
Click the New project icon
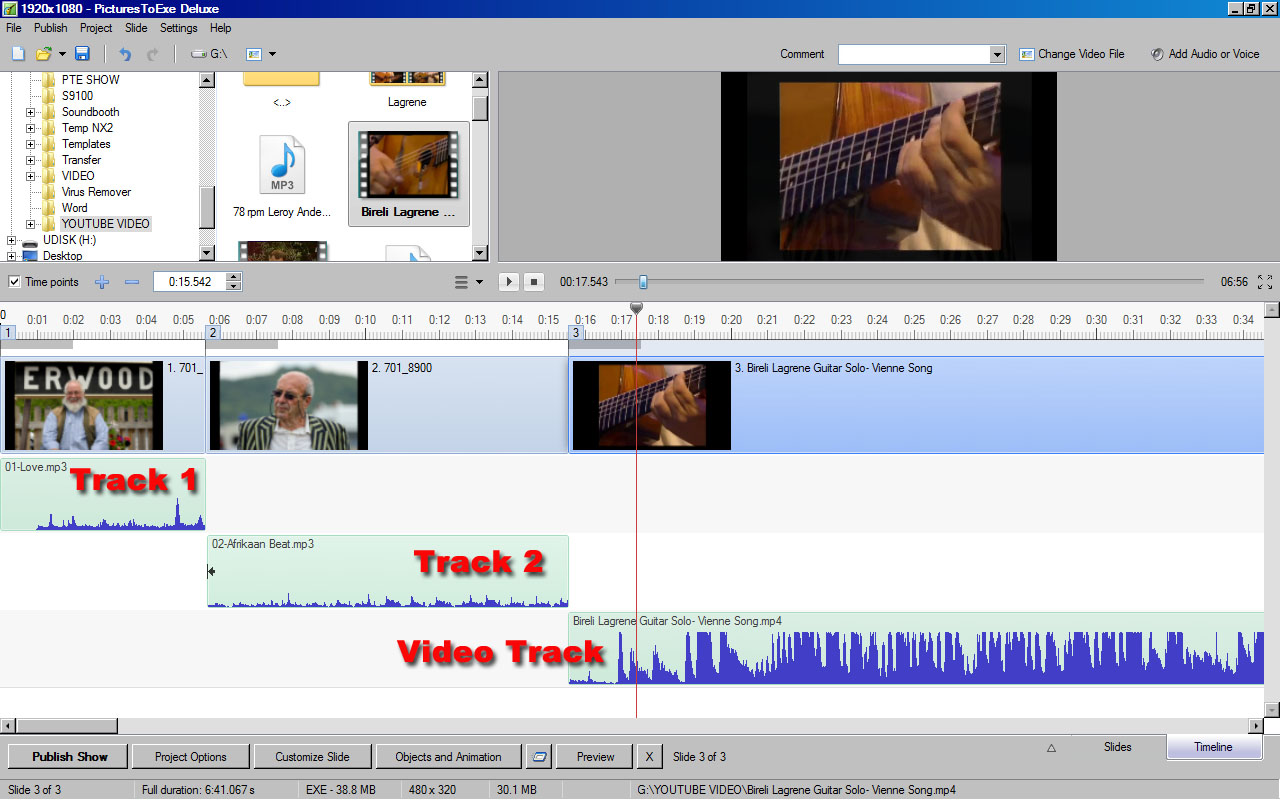[x=18, y=54]
